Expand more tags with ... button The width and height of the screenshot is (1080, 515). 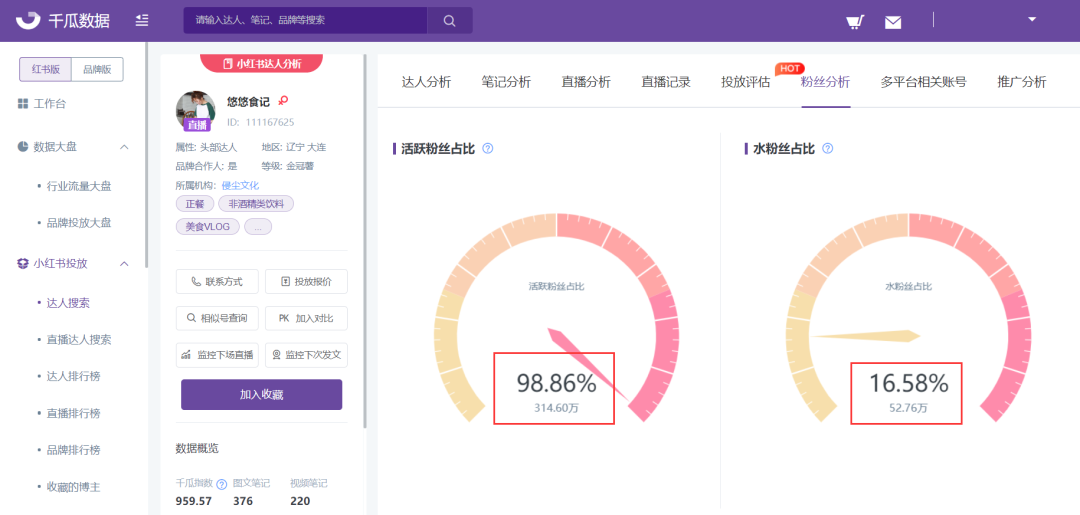258,227
